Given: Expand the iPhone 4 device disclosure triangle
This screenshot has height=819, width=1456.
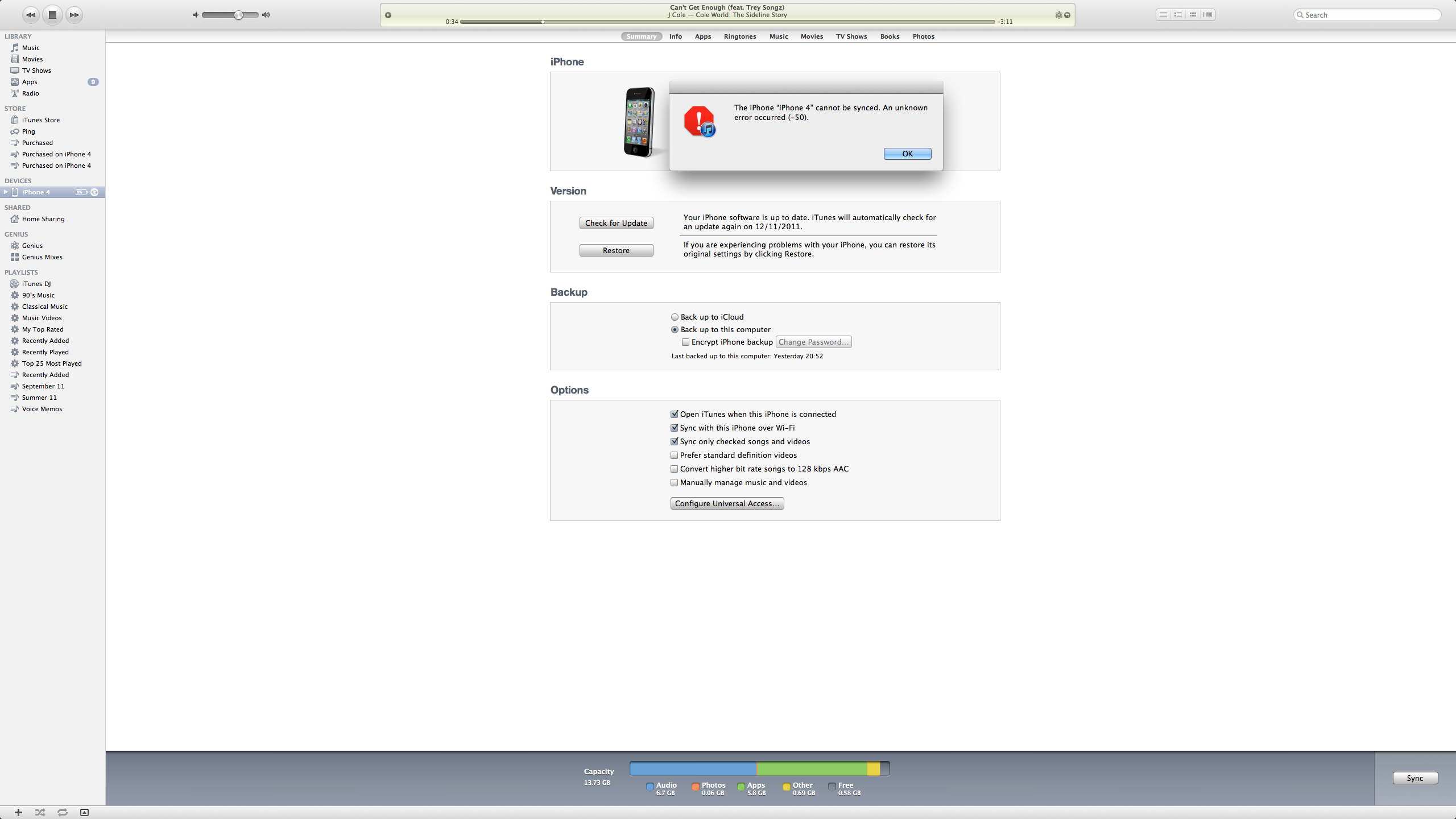Looking at the screenshot, I should (6, 192).
